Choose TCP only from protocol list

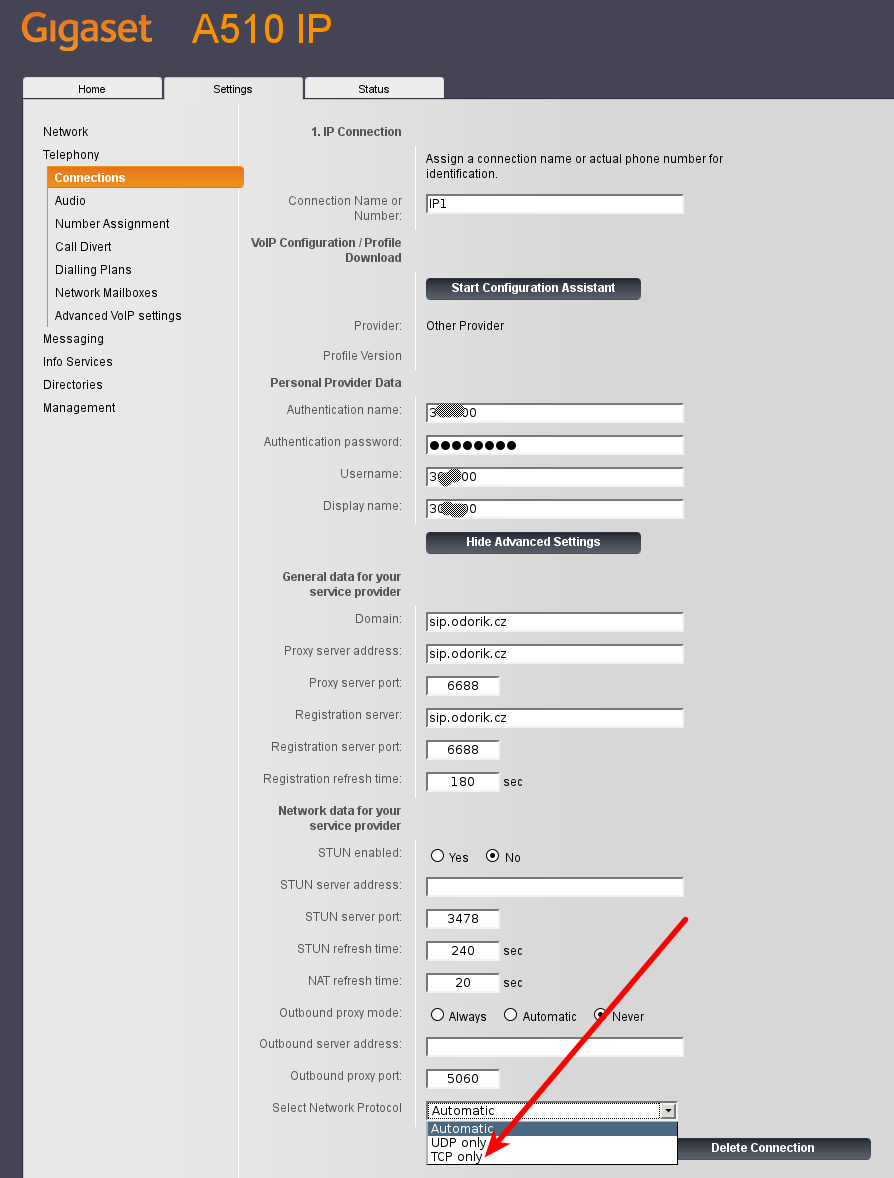pos(456,1157)
